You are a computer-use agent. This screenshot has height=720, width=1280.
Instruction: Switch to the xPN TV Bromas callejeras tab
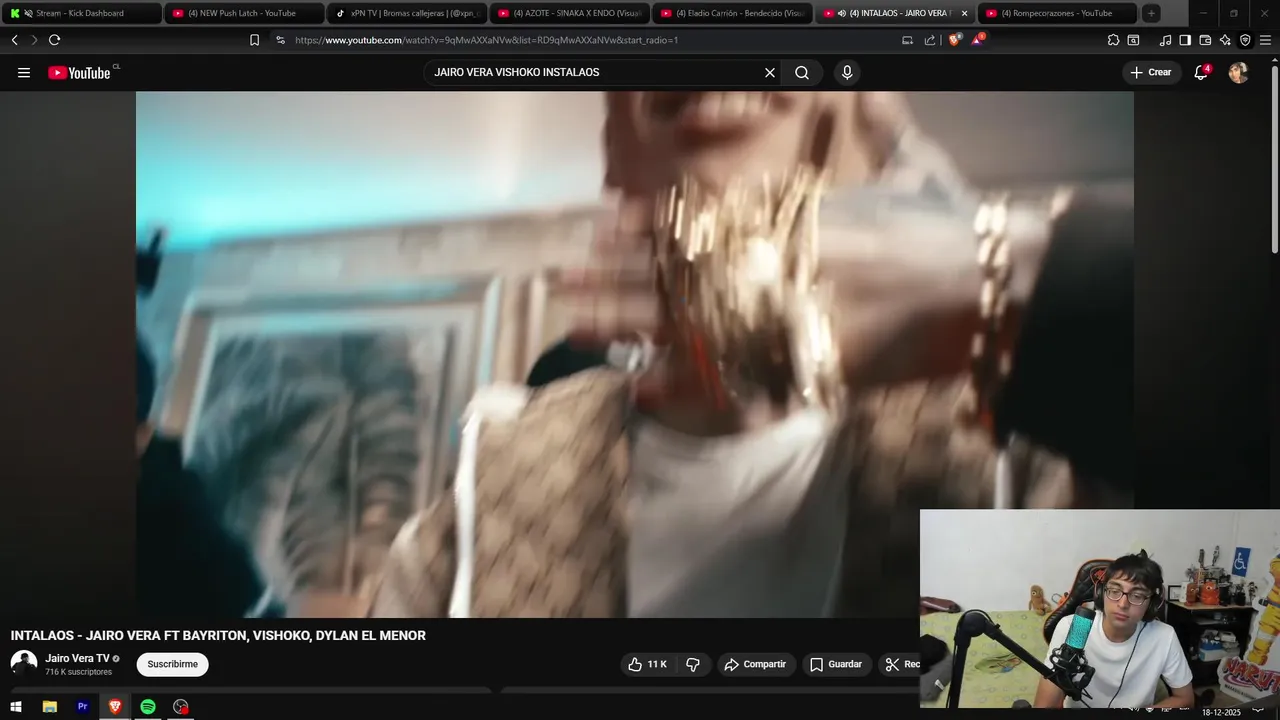click(x=406, y=13)
